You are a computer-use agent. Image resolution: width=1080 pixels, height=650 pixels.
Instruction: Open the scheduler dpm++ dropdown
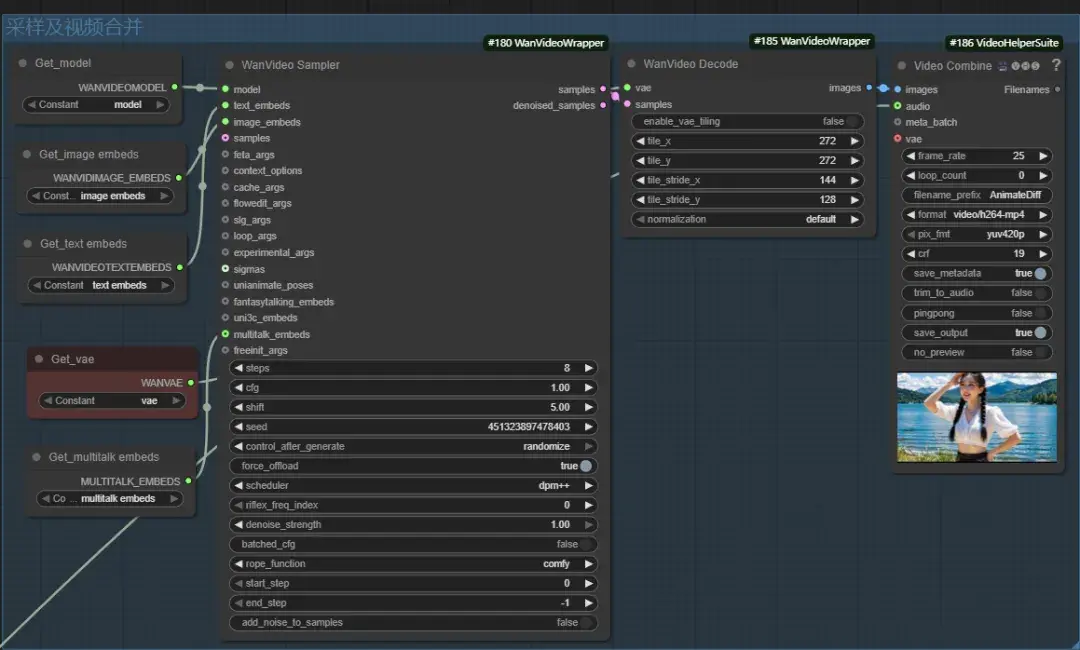tap(413, 485)
